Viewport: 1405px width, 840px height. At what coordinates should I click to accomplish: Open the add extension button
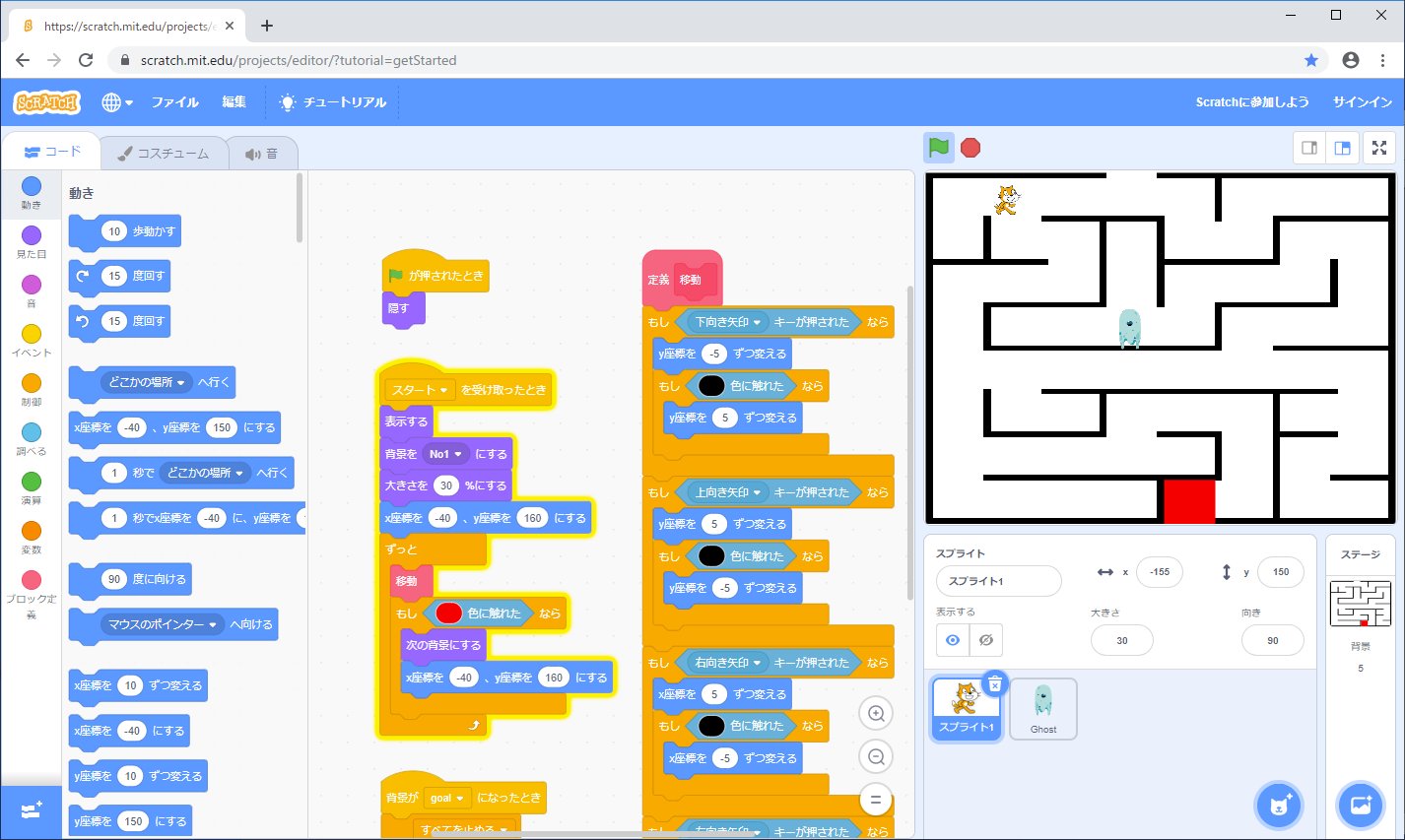pyautogui.click(x=31, y=810)
